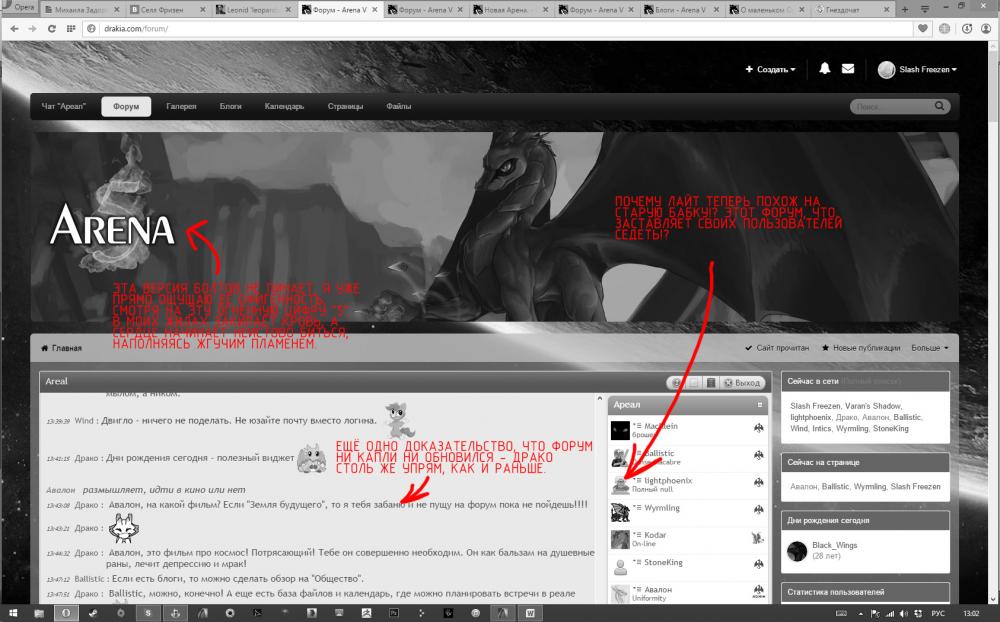The image size is (1000, 622).
Task: Open the Speed Dial grid icon
Action: click(x=71, y=29)
